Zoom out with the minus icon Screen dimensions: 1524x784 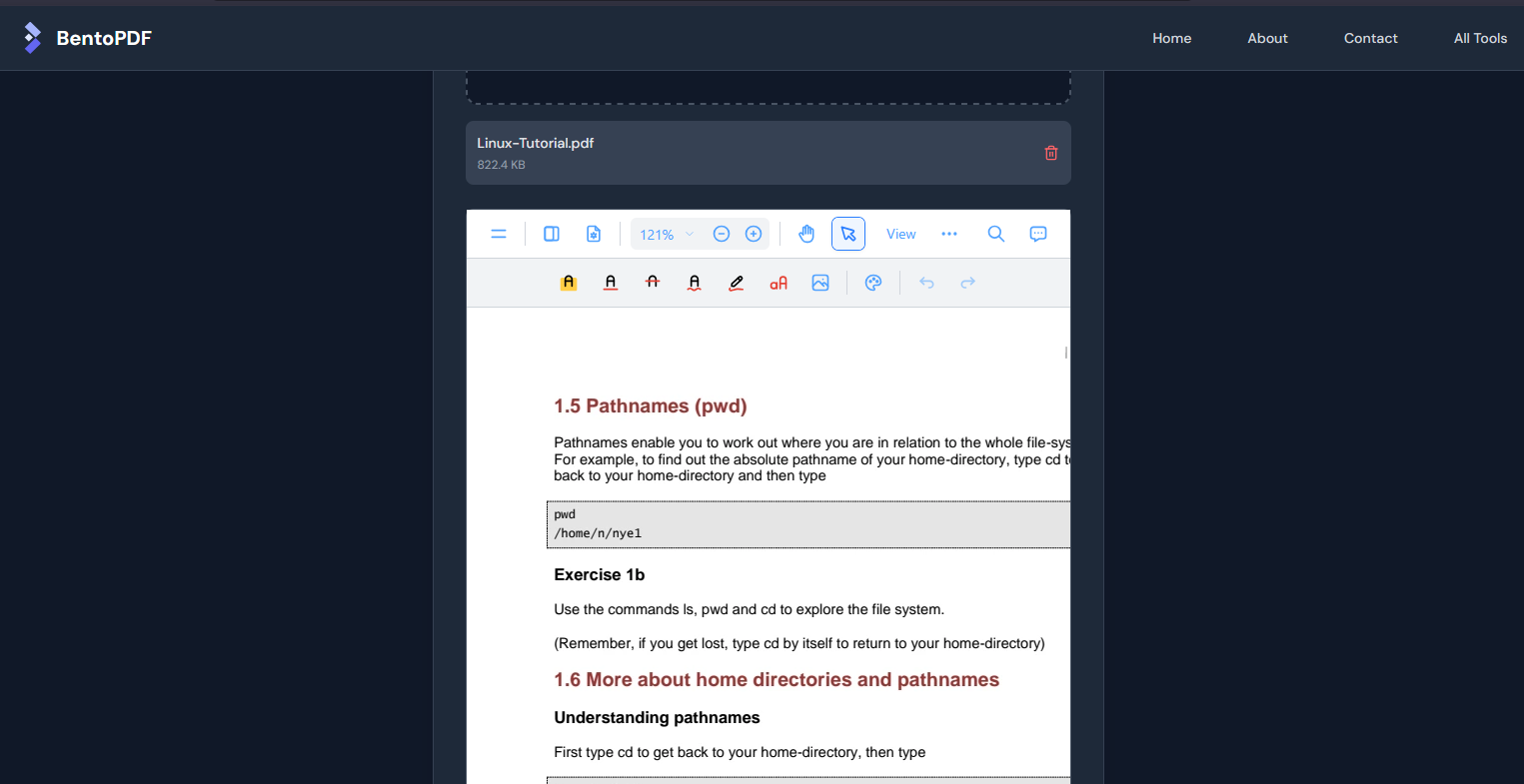pos(722,234)
